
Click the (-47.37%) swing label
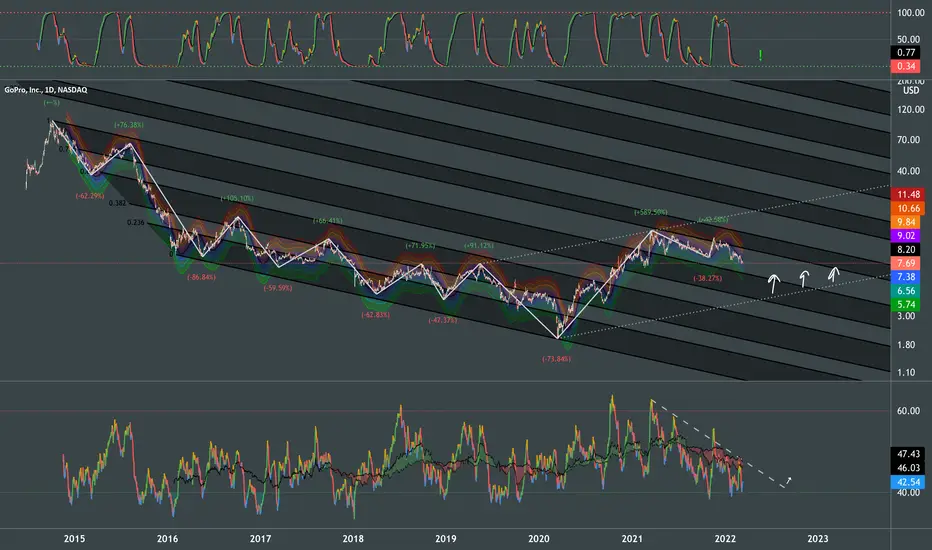click(443, 320)
